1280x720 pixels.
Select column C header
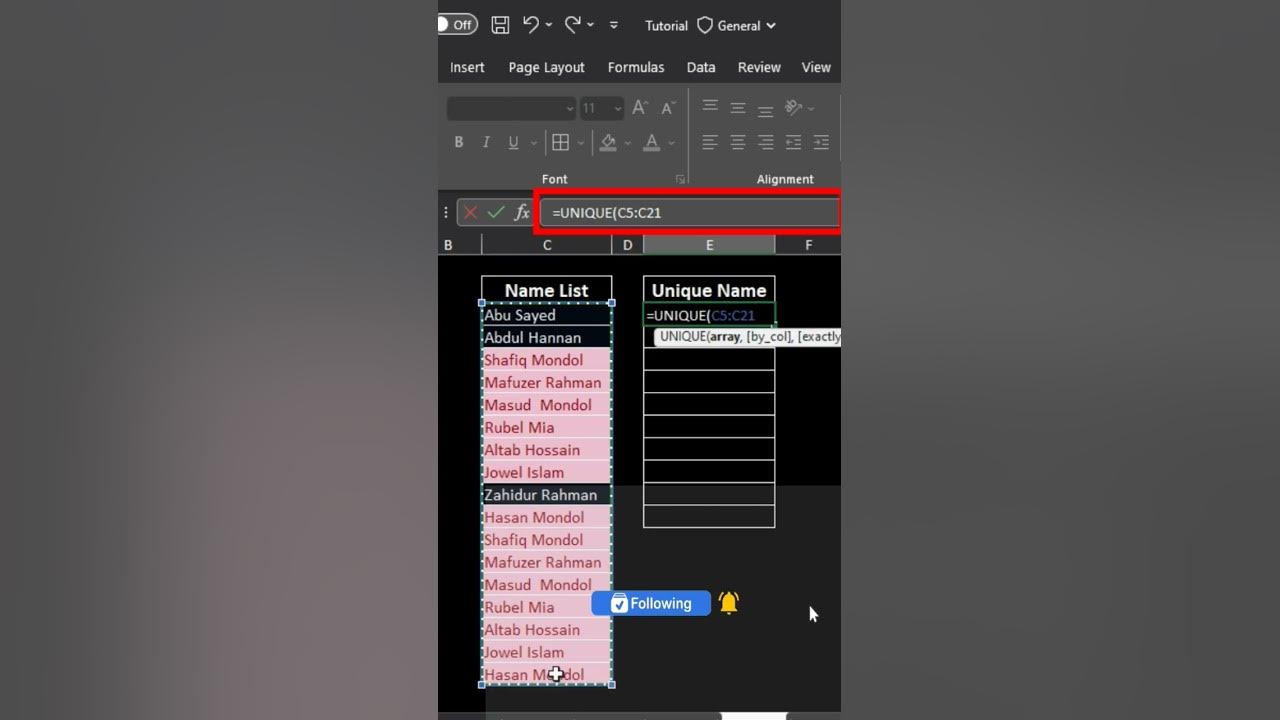547,245
